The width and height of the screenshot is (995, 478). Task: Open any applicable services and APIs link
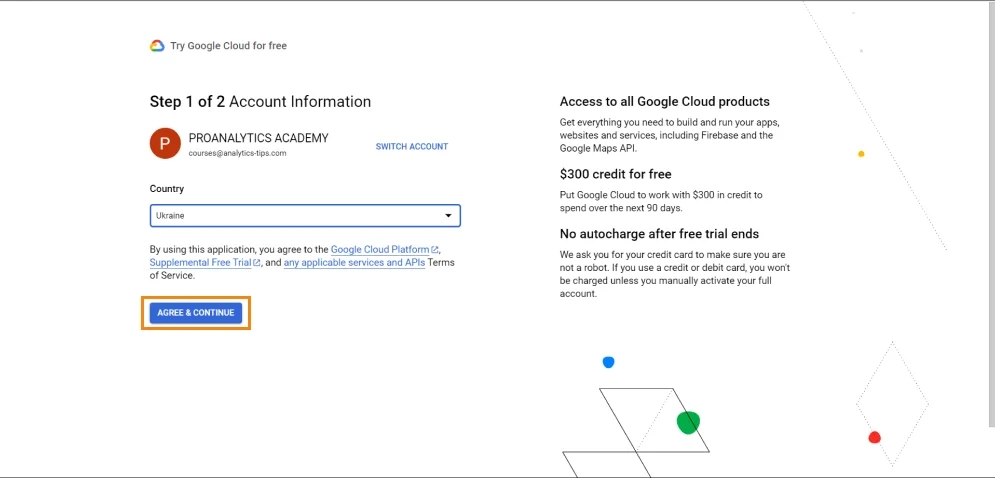coord(354,262)
